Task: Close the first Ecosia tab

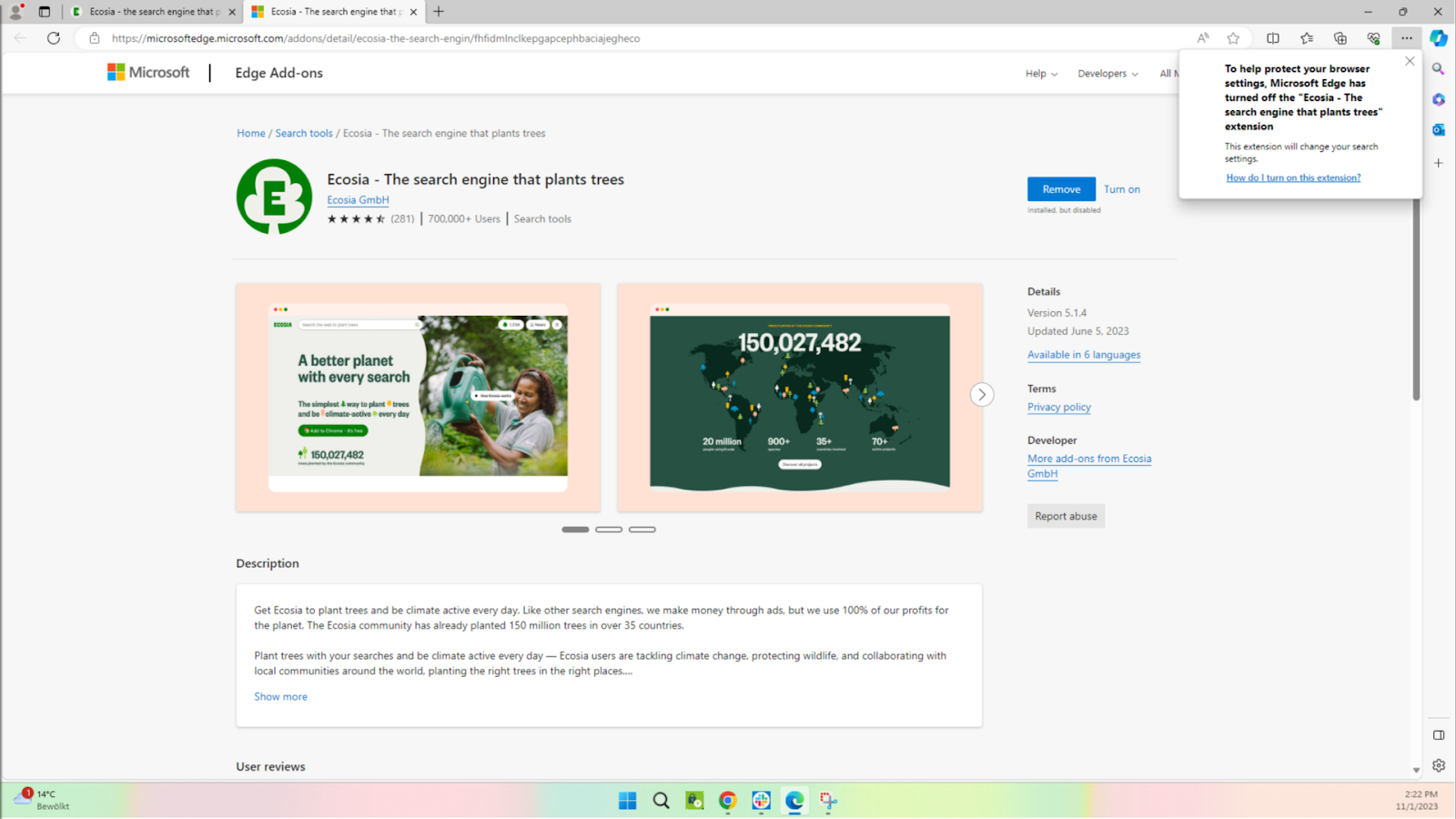Action: pos(232,12)
